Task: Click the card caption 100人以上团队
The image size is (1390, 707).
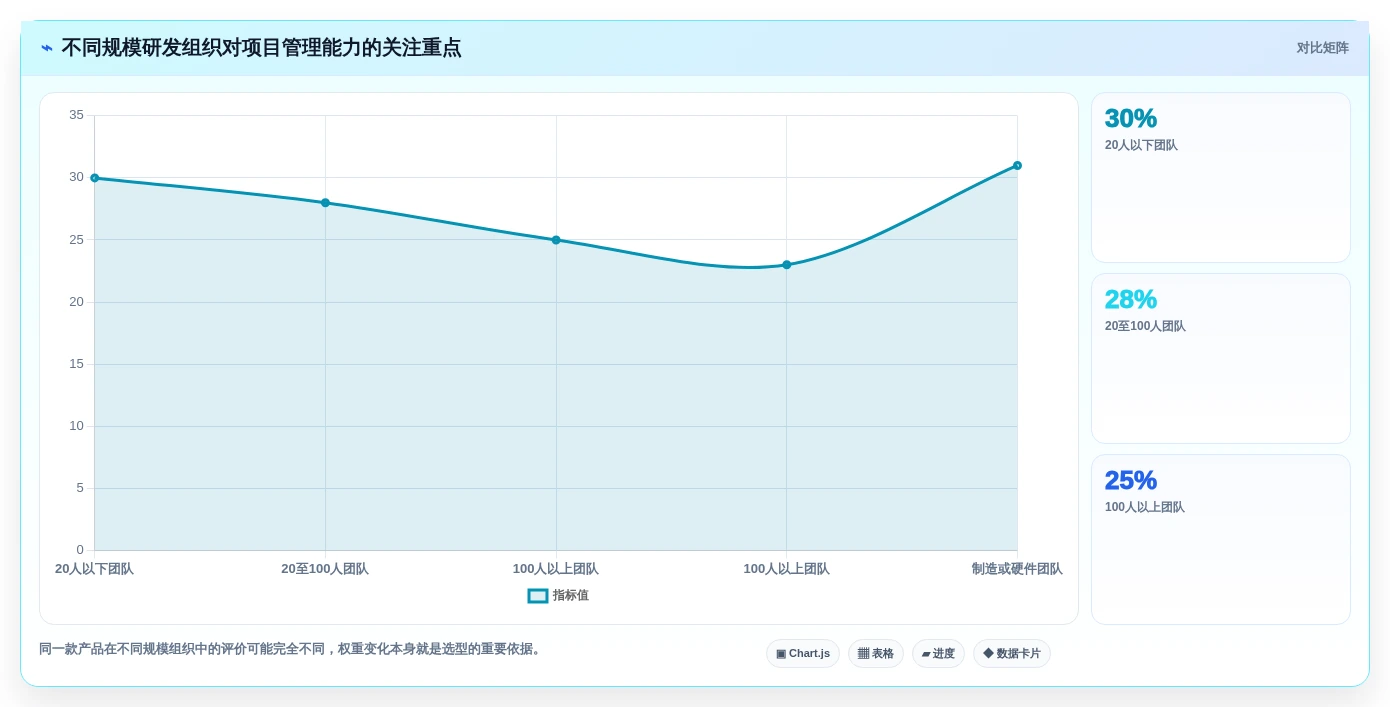Action: (1145, 507)
